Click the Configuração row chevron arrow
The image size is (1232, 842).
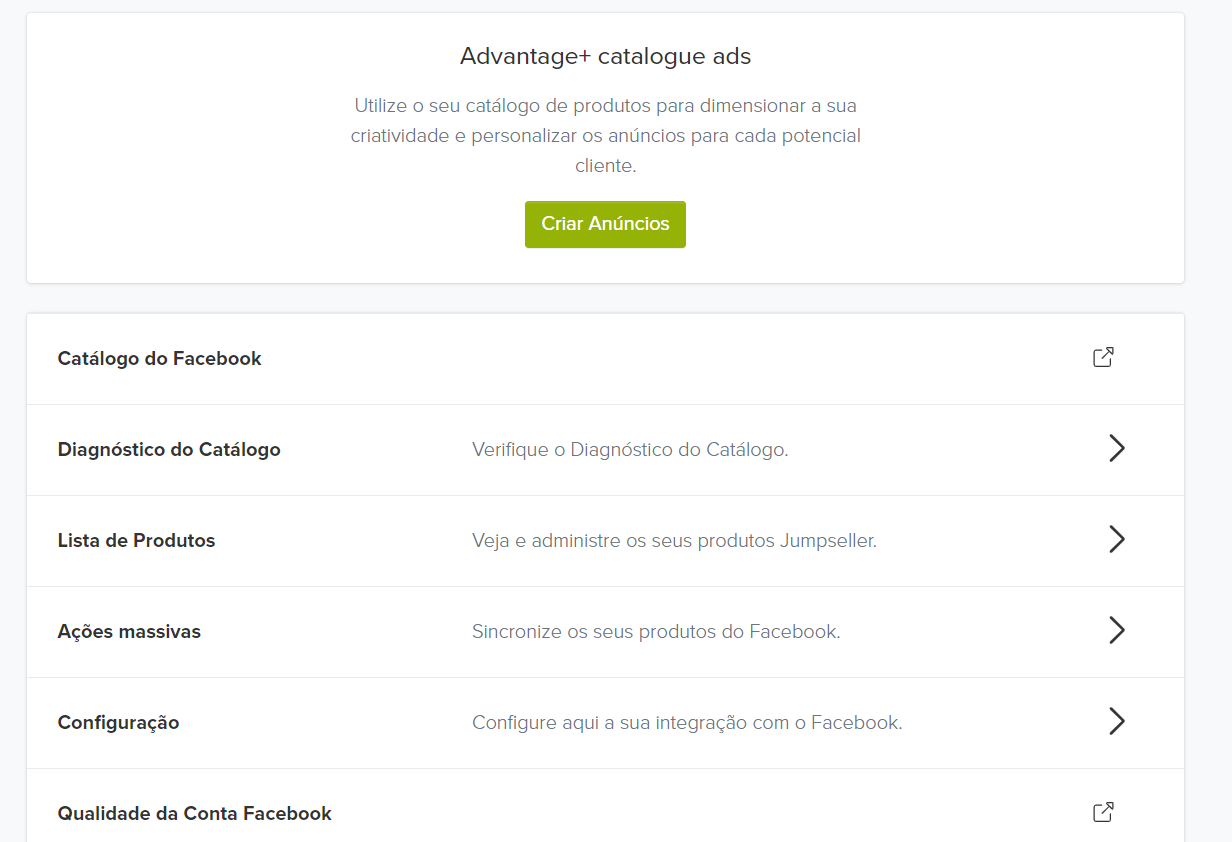point(1117,722)
